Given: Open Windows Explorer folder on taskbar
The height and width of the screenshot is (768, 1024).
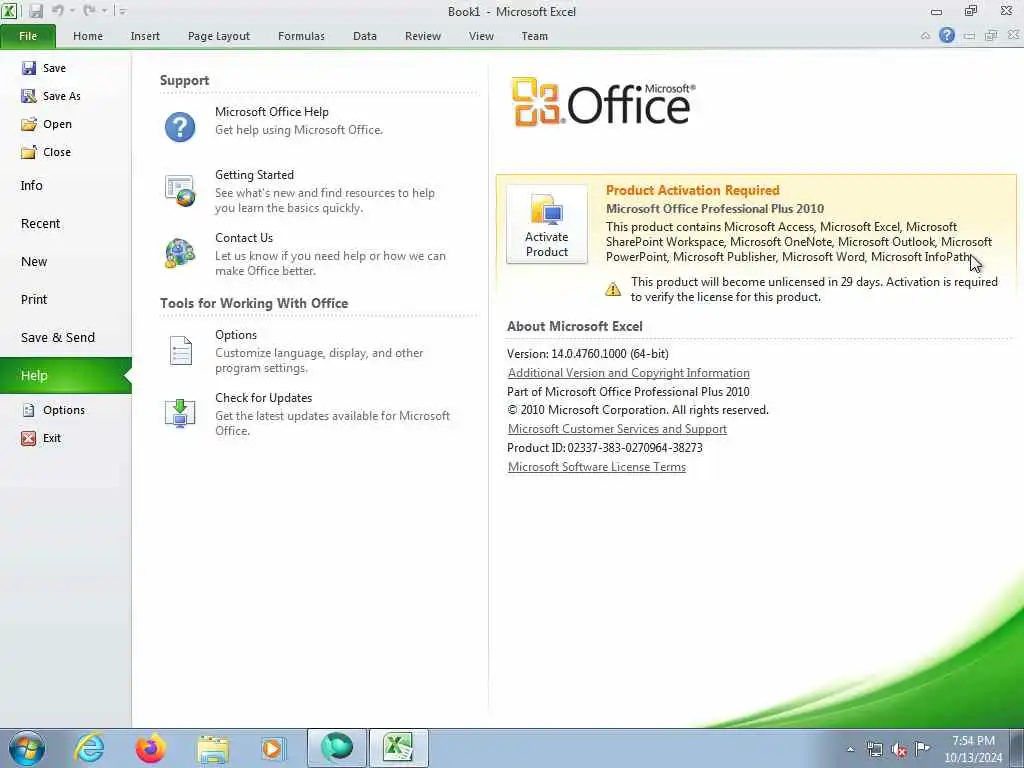Looking at the screenshot, I should 213,748.
